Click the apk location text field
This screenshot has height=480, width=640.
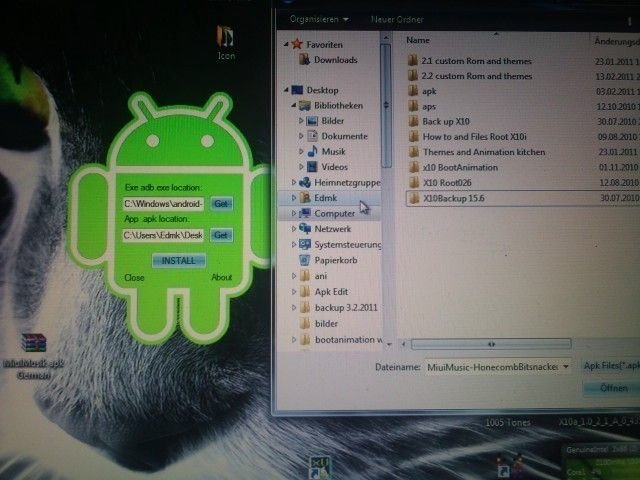pyautogui.click(x=163, y=235)
